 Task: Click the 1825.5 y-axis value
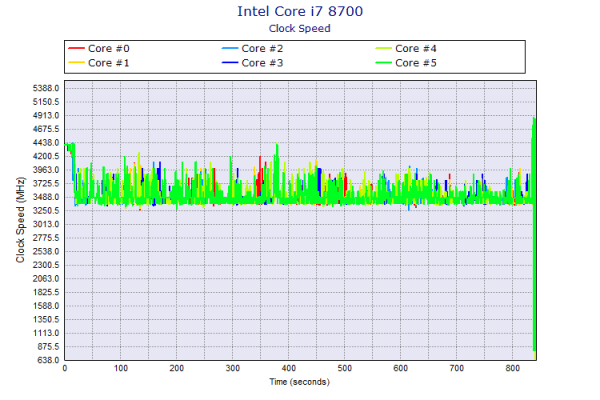tap(46, 292)
